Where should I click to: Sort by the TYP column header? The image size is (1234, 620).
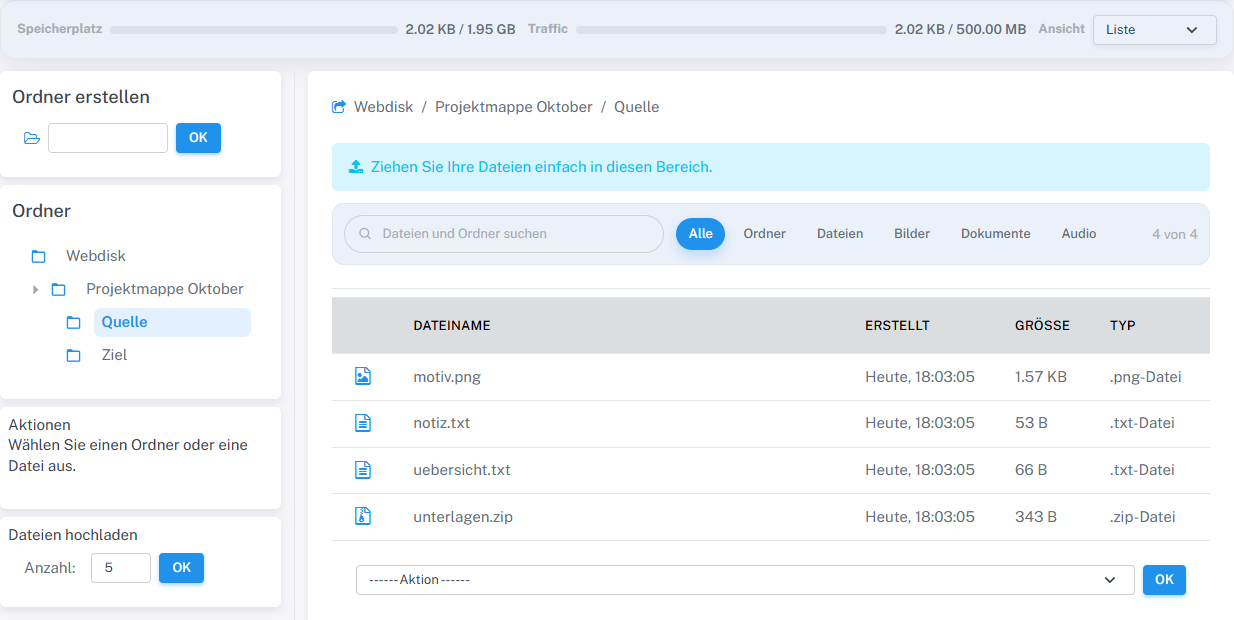[x=1123, y=325]
